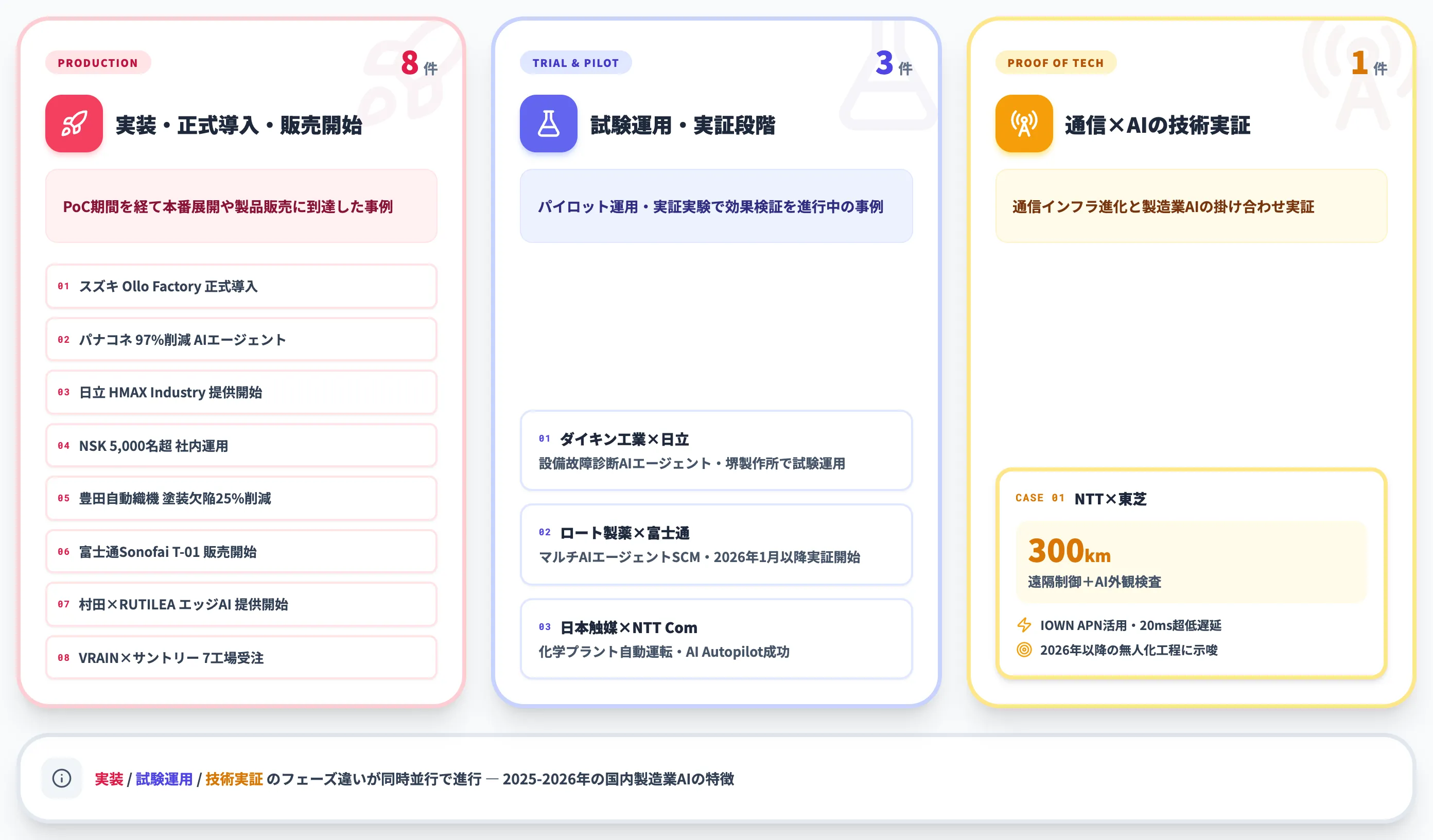The width and height of the screenshot is (1433, 840).
Task: Click the heading 試験運用・実証段階
Action: pos(683,125)
